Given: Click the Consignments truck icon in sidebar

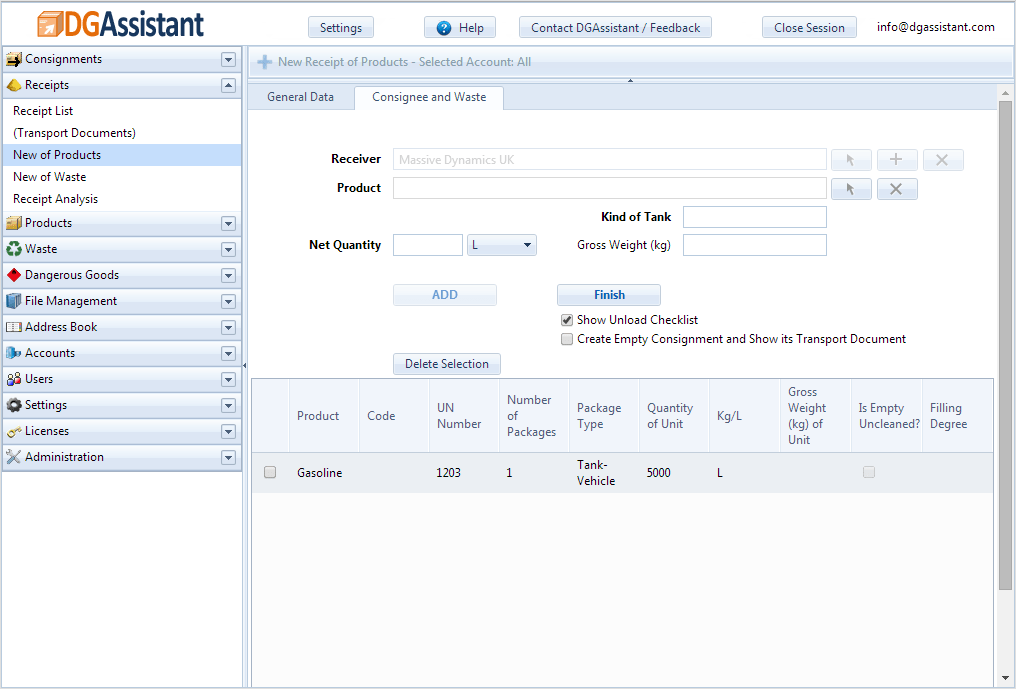Looking at the screenshot, I should 14,59.
